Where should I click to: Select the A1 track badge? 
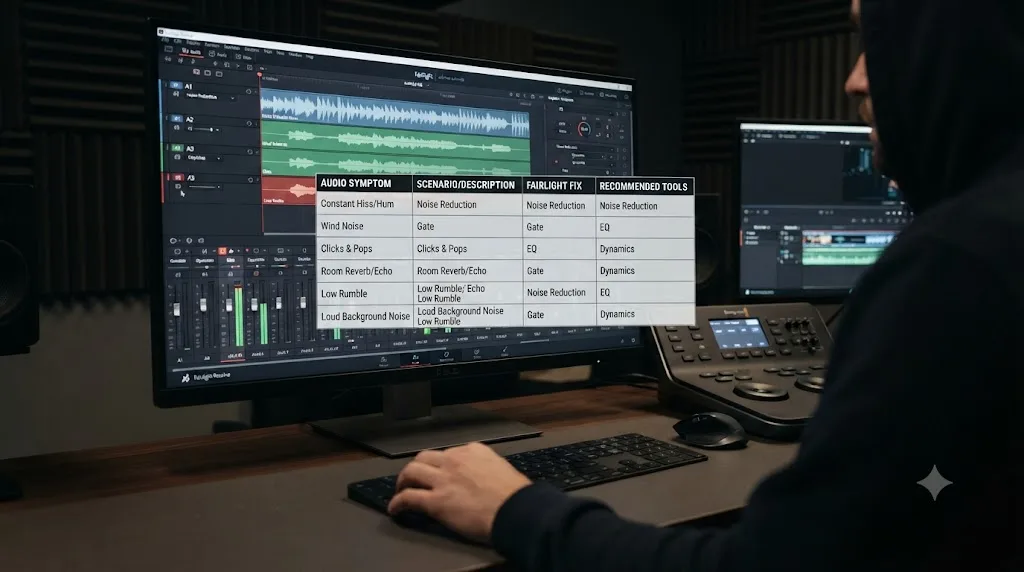point(175,85)
